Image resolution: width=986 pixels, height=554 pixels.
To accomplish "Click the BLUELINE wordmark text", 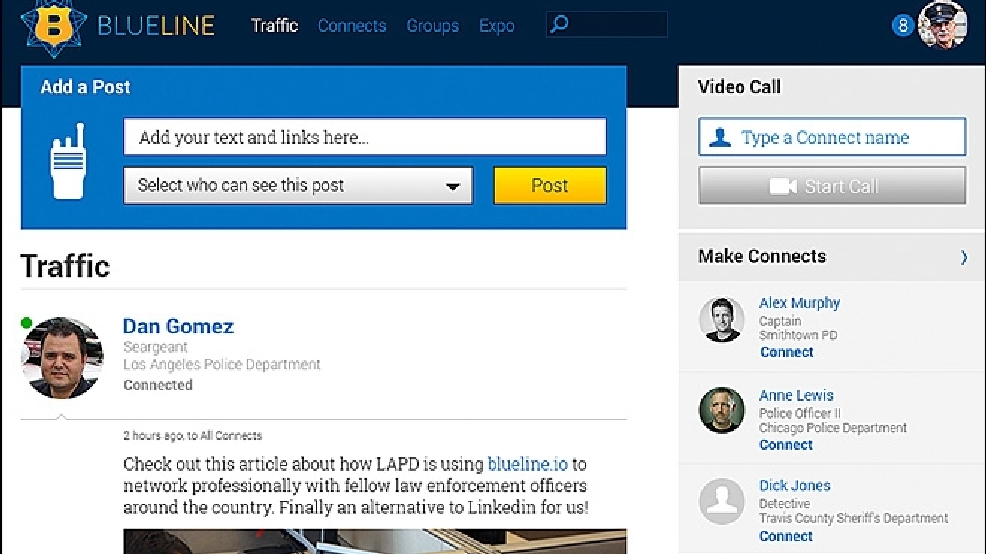I will click(x=156, y=26).
